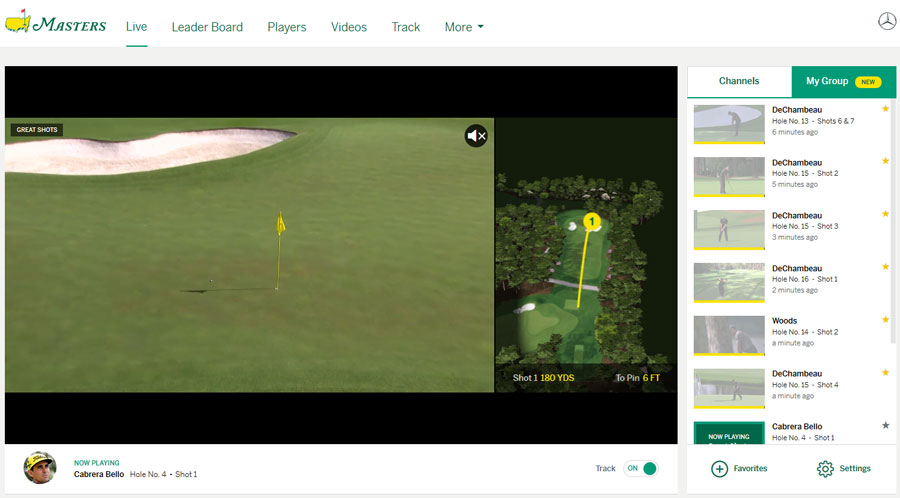Click 'Hole No. 13 - Shots 6 & 7' text
The width and height of the screenshot is (900, 498).
tap(813, 121)
